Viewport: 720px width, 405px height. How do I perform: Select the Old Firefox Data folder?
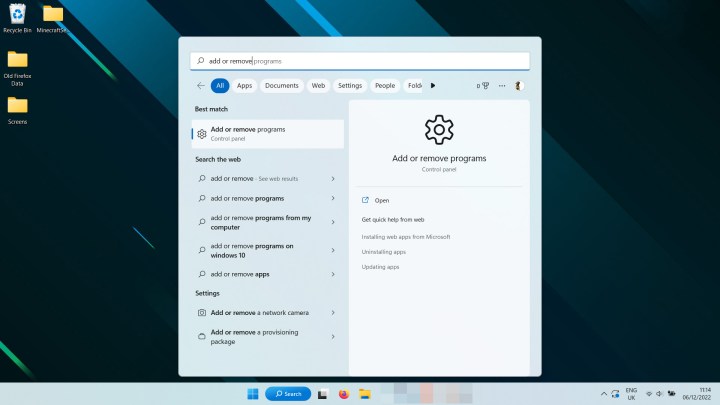(x=17, y=66)
